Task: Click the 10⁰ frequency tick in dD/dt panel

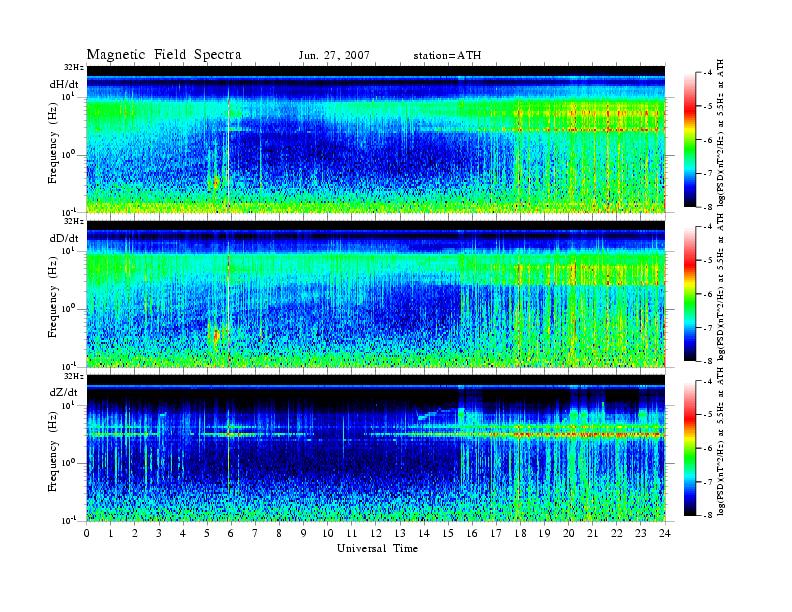Action: 69,309
